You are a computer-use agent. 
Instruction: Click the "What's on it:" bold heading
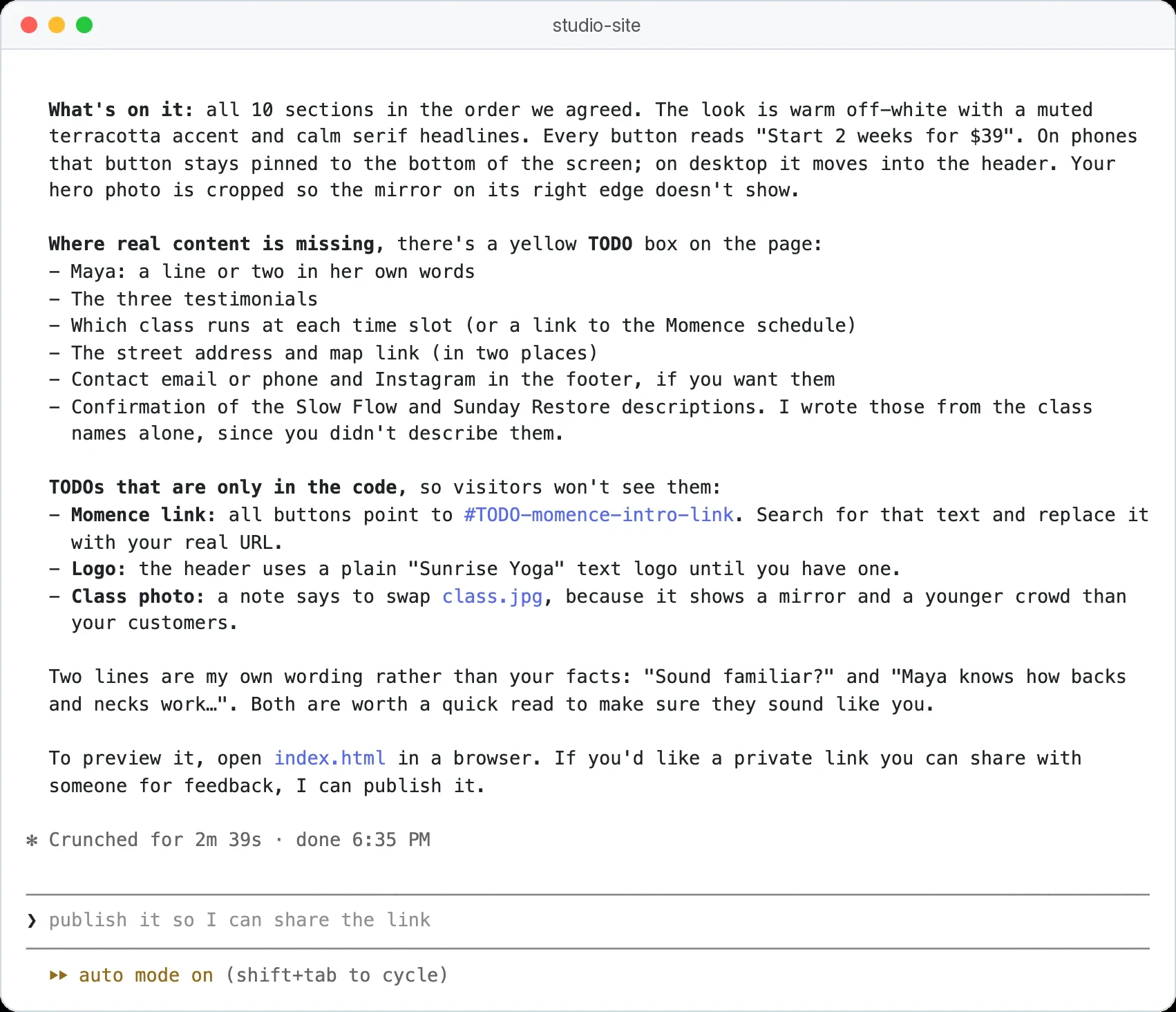click(122, 110)
